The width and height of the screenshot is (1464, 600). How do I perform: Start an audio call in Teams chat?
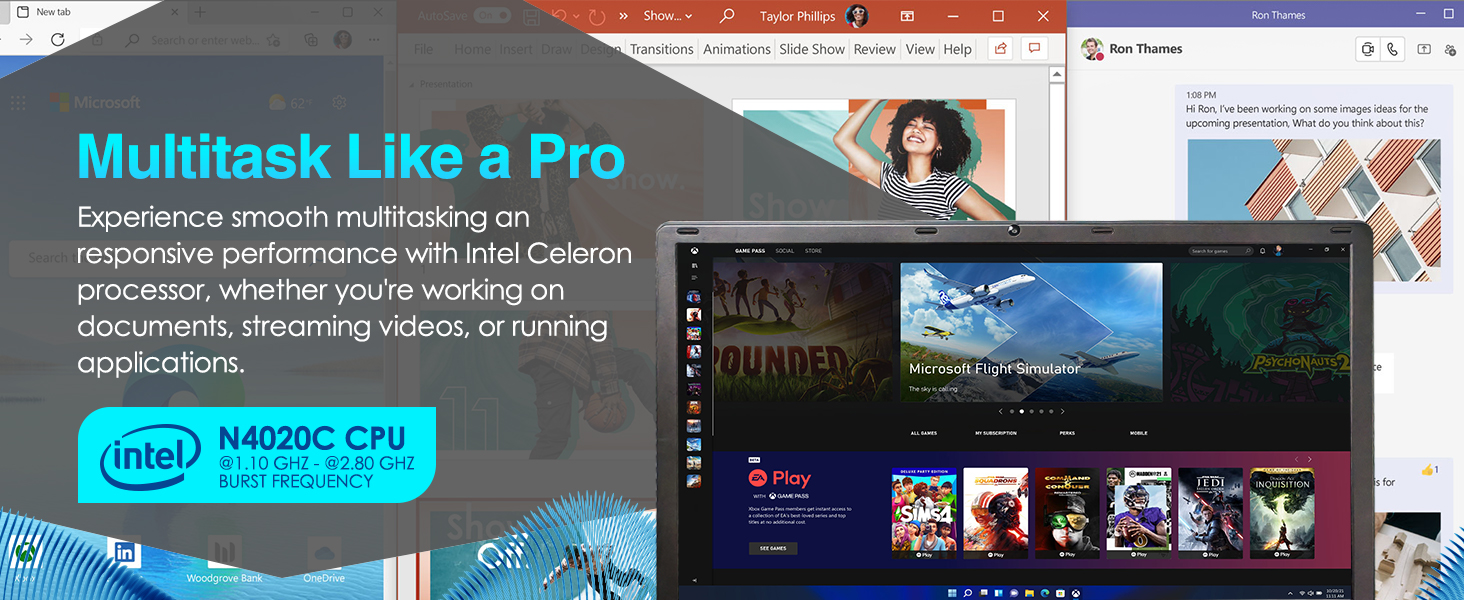tap(1392, 49)
